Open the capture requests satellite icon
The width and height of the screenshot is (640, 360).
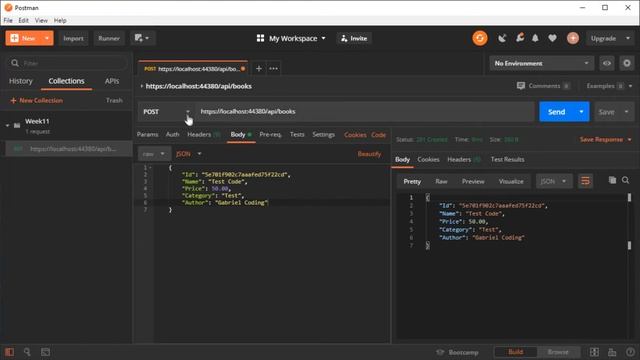[x=502, y=38]
